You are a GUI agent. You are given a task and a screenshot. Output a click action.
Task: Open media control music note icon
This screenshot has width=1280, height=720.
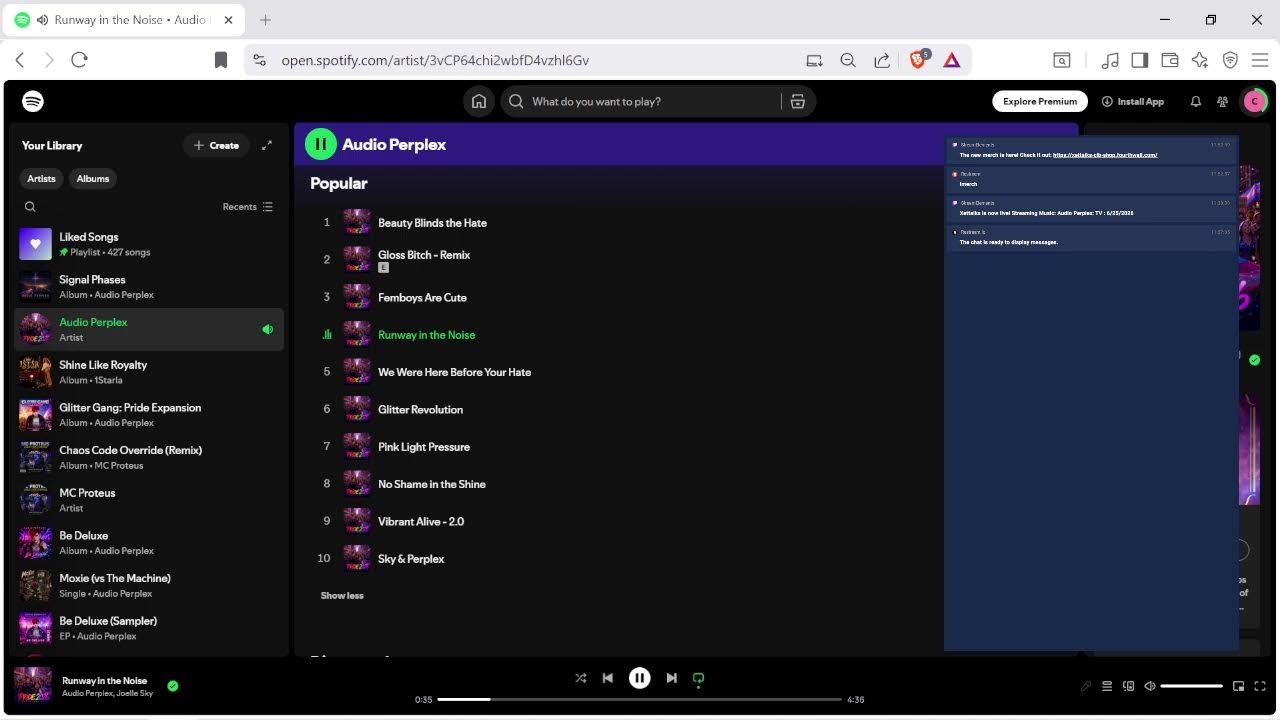click(x=1109, y=60)
